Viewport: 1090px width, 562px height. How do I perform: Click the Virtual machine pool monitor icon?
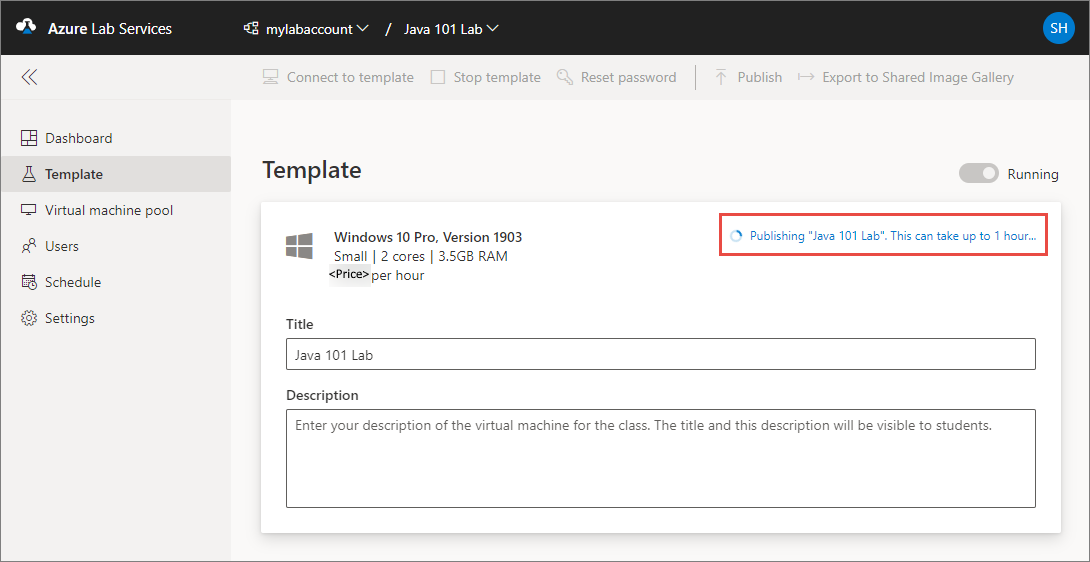pos(29,210)
